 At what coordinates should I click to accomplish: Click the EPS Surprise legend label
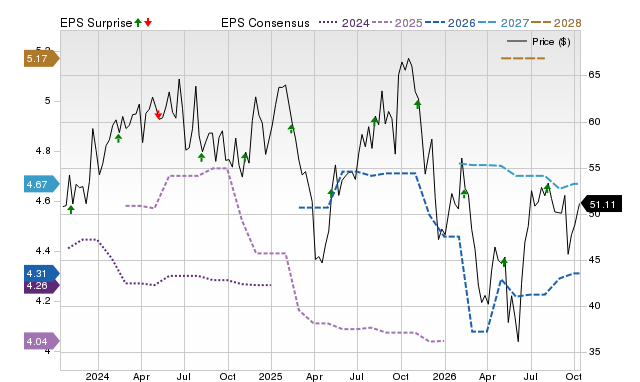pyautogui.click(x=96, y=23)
